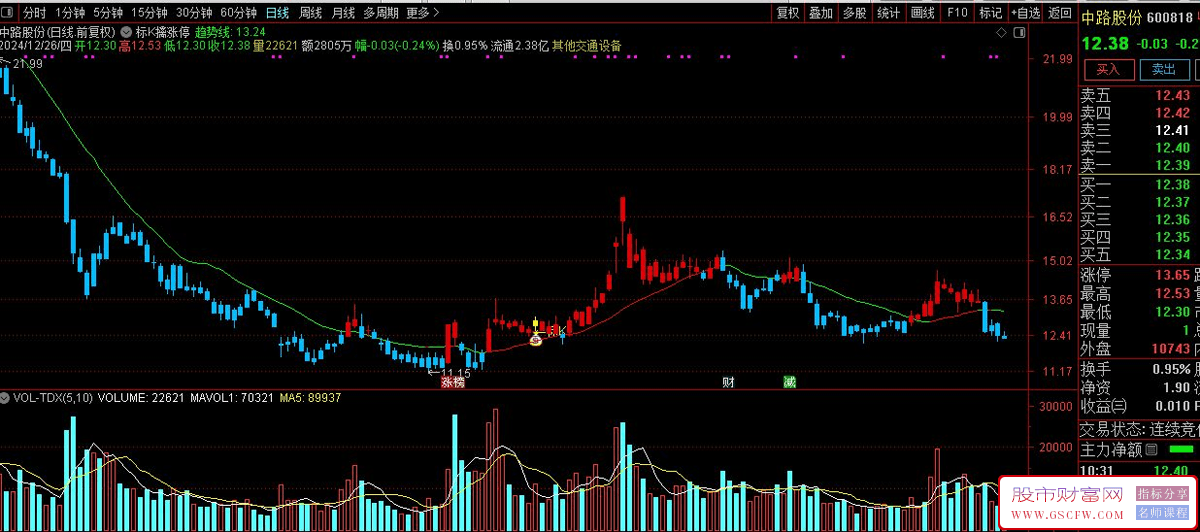This screenshot has height=532, width=1200.
Task: Click the 标记 mark button
Action: pyautogui.click(x=990, y=13)
